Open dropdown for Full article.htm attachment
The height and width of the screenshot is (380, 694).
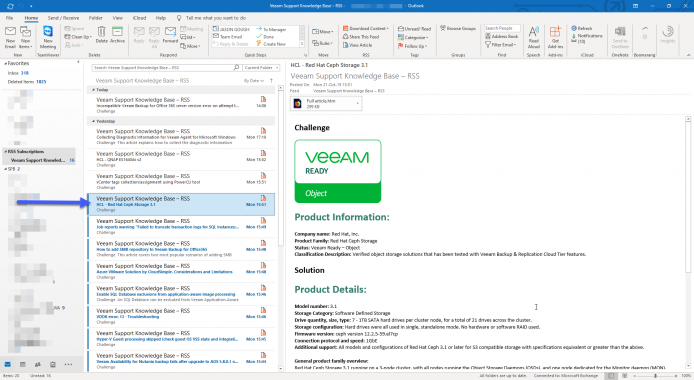click(358, 104)
